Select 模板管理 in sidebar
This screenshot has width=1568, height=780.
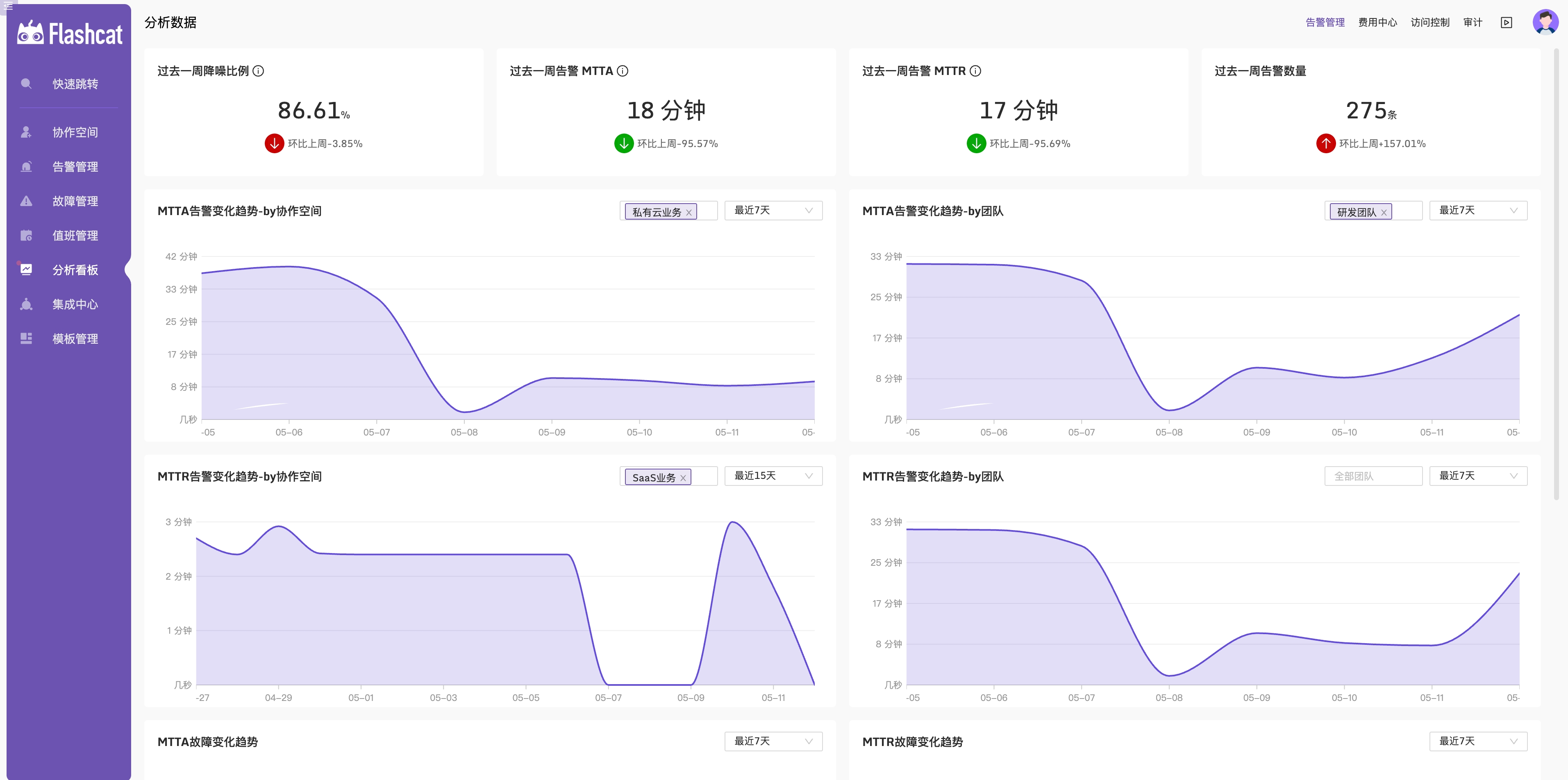75,339
